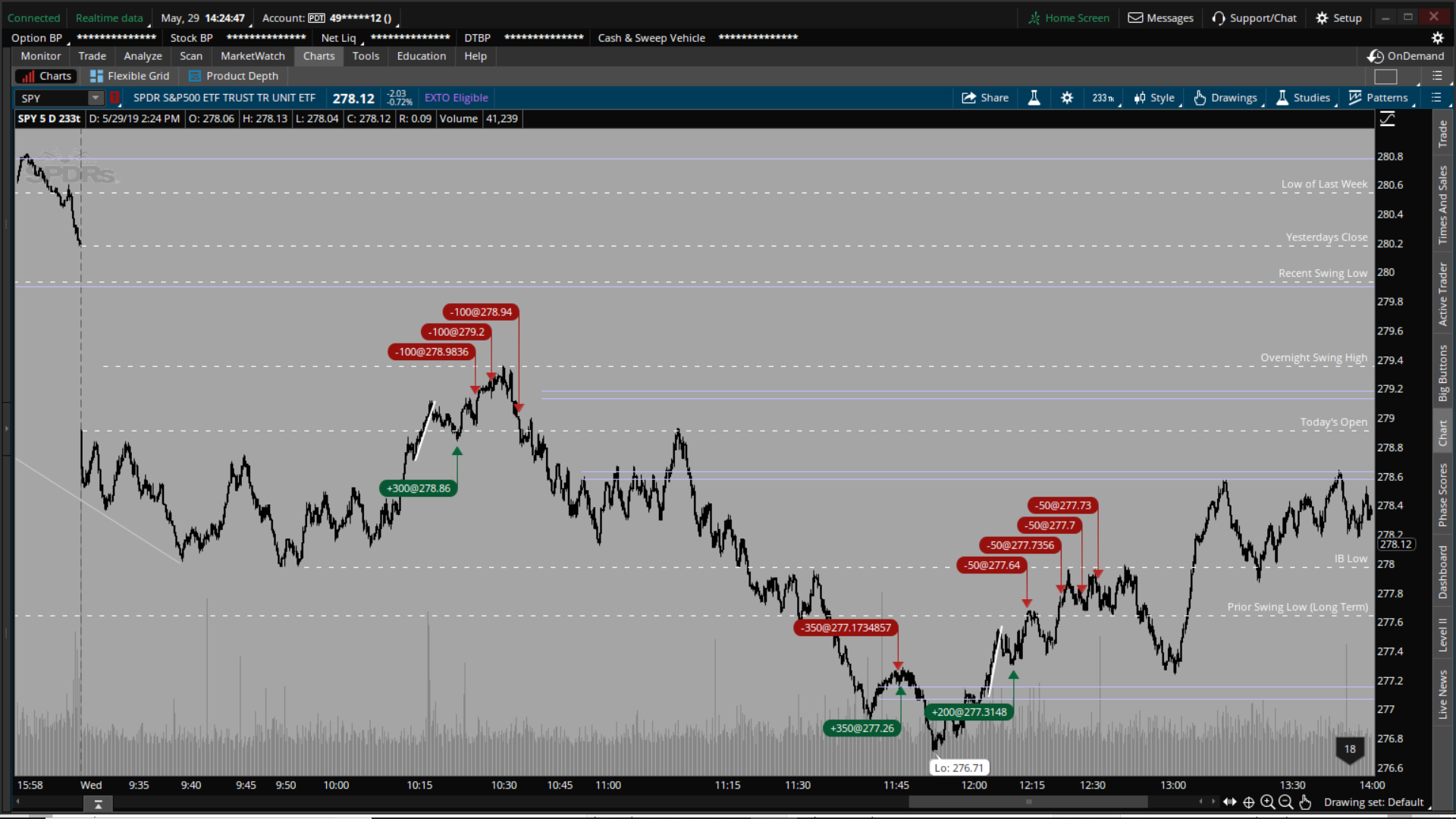
Task: Open the Level II side panel
Action: point(1442,634)
